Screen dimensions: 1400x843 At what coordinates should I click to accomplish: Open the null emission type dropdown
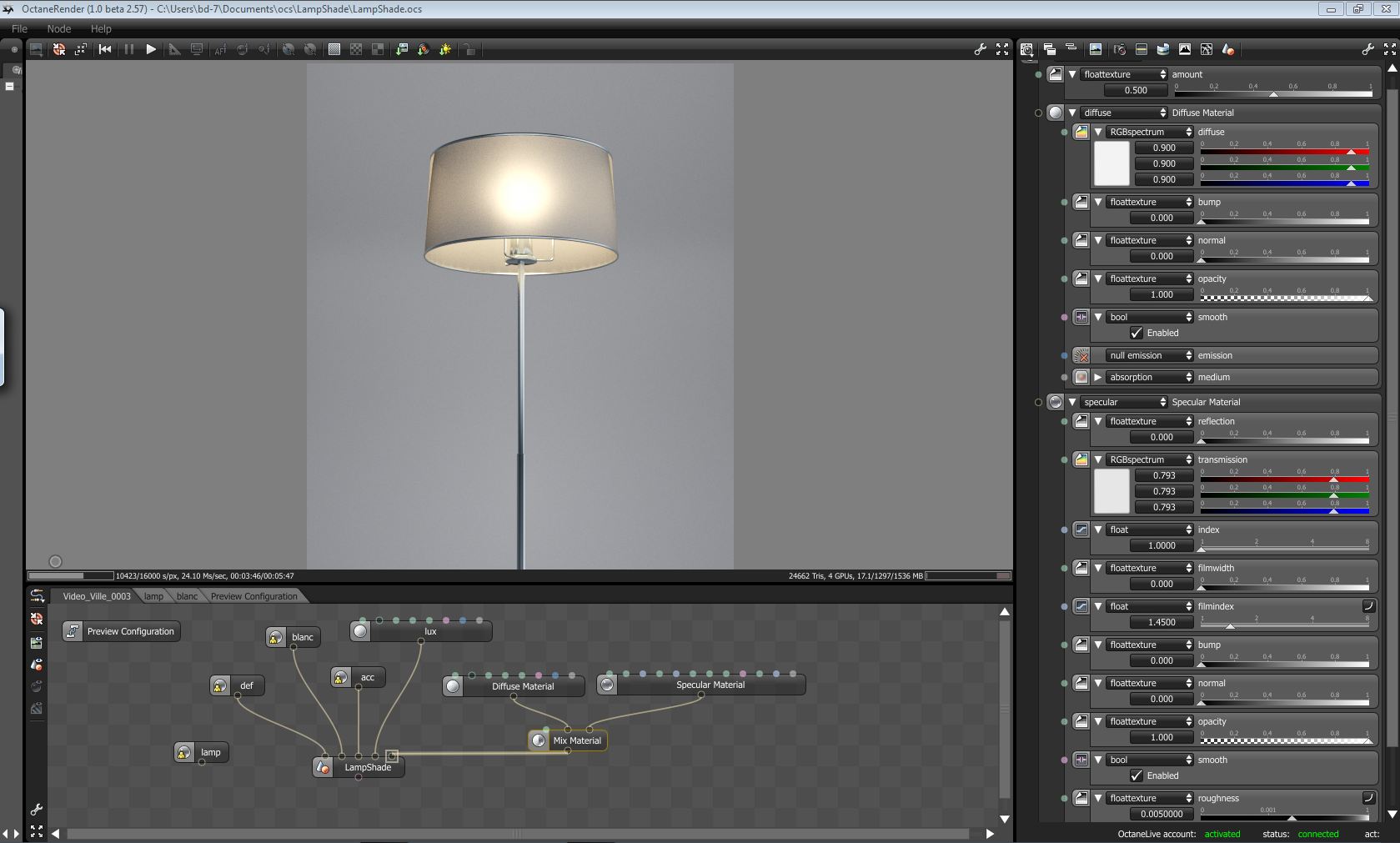tap(1150, 355)
